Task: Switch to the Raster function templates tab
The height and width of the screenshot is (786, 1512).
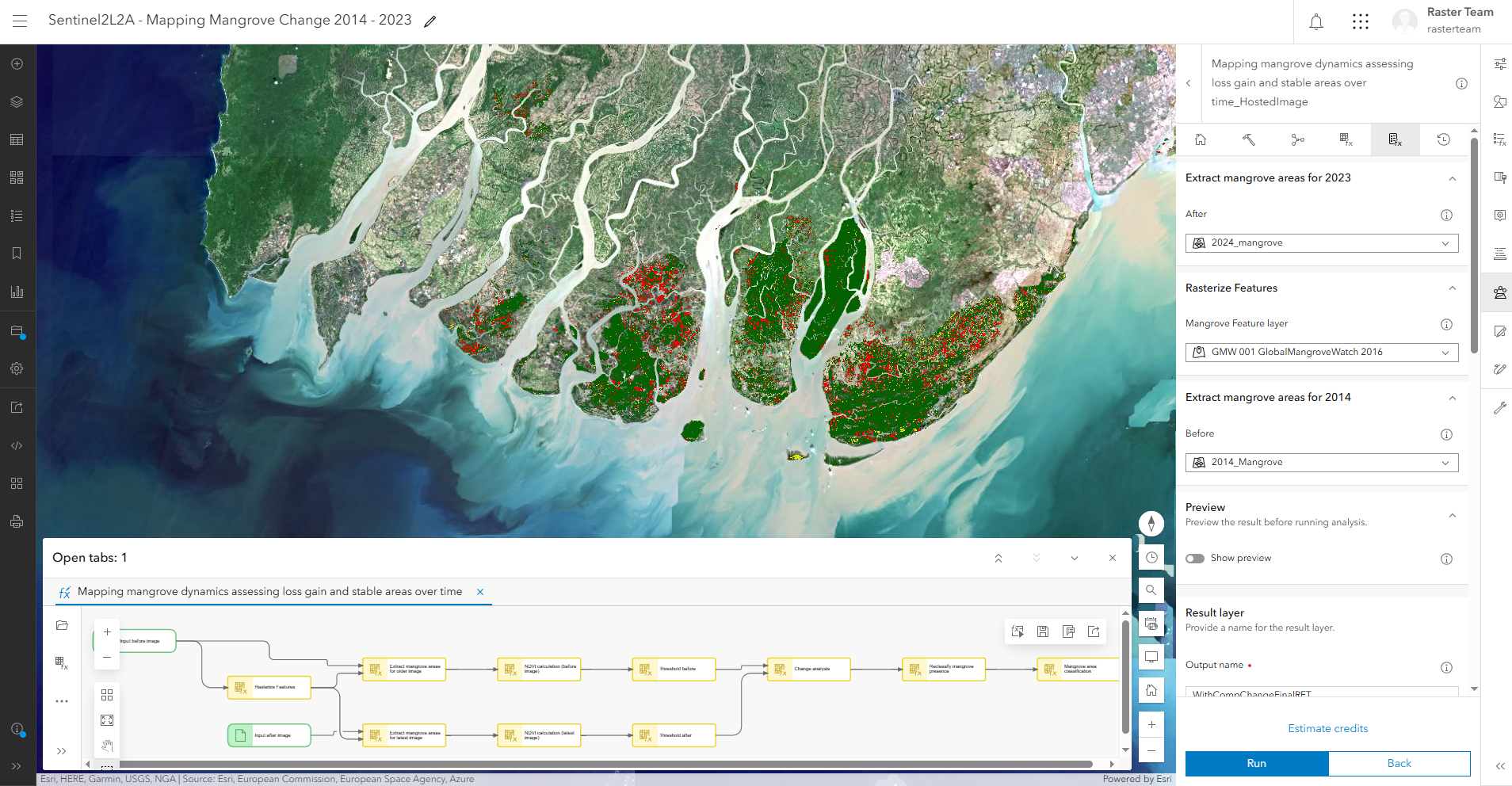Action: point(1395,139)
